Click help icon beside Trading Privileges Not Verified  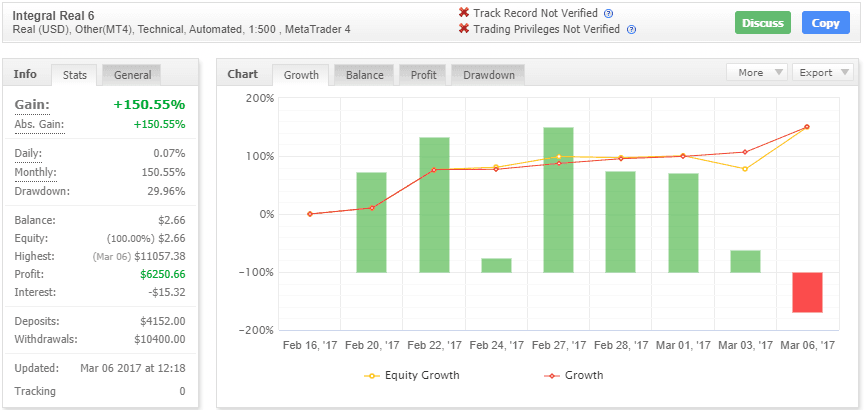(632, 30)
